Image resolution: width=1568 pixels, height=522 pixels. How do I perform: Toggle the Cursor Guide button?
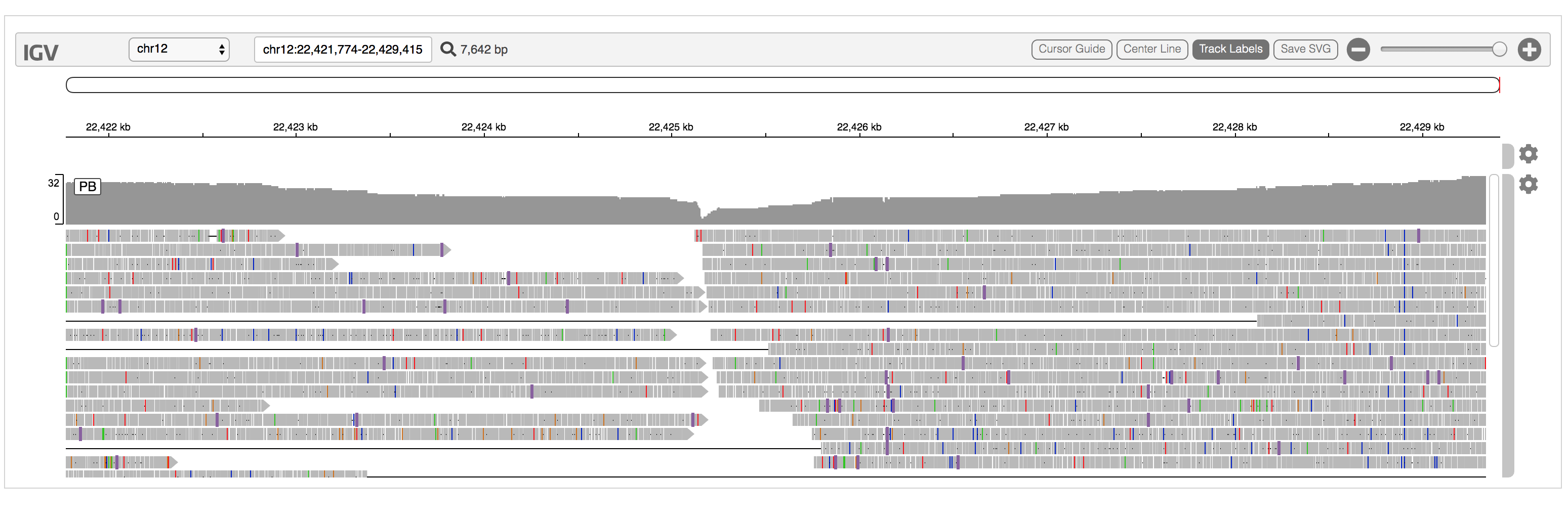(x=1071, y=49)
